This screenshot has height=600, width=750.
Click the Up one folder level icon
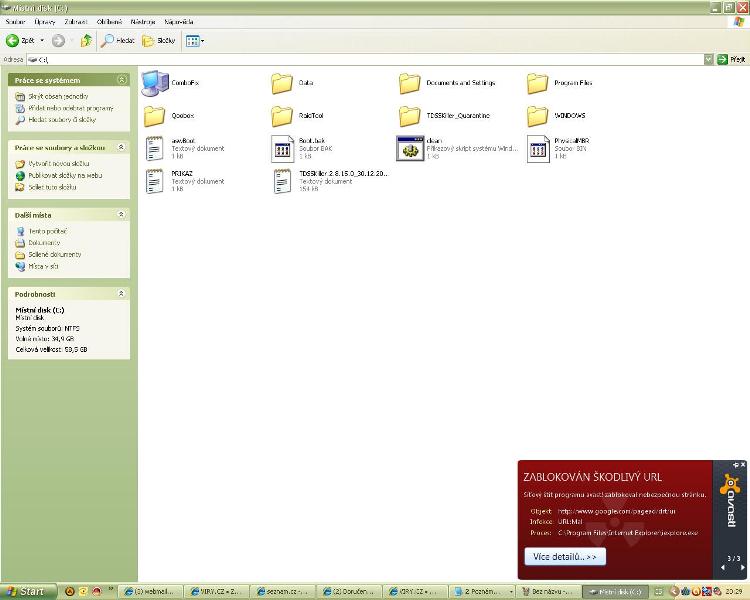[86, 41]
